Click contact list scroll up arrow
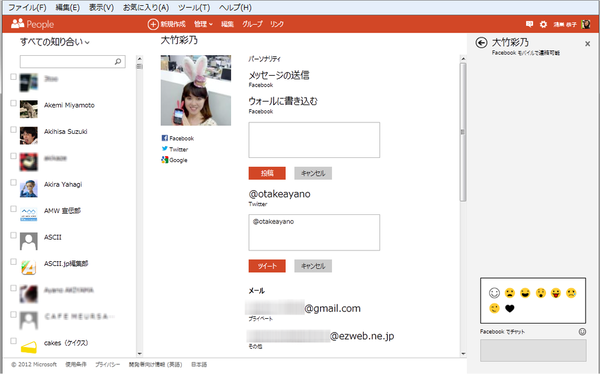Image resolution: width=600 pixels, height=374 pixels. (140, 59)
